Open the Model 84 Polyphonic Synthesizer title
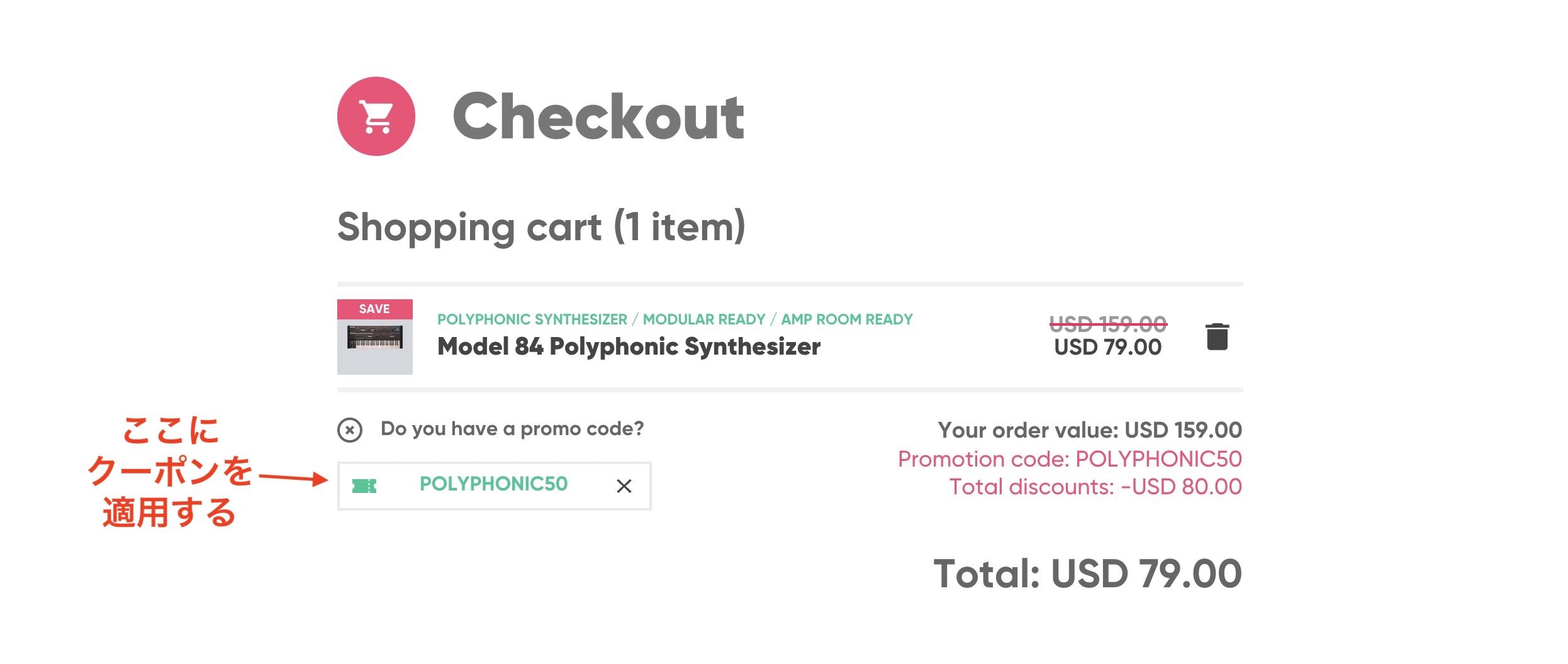 629,346
